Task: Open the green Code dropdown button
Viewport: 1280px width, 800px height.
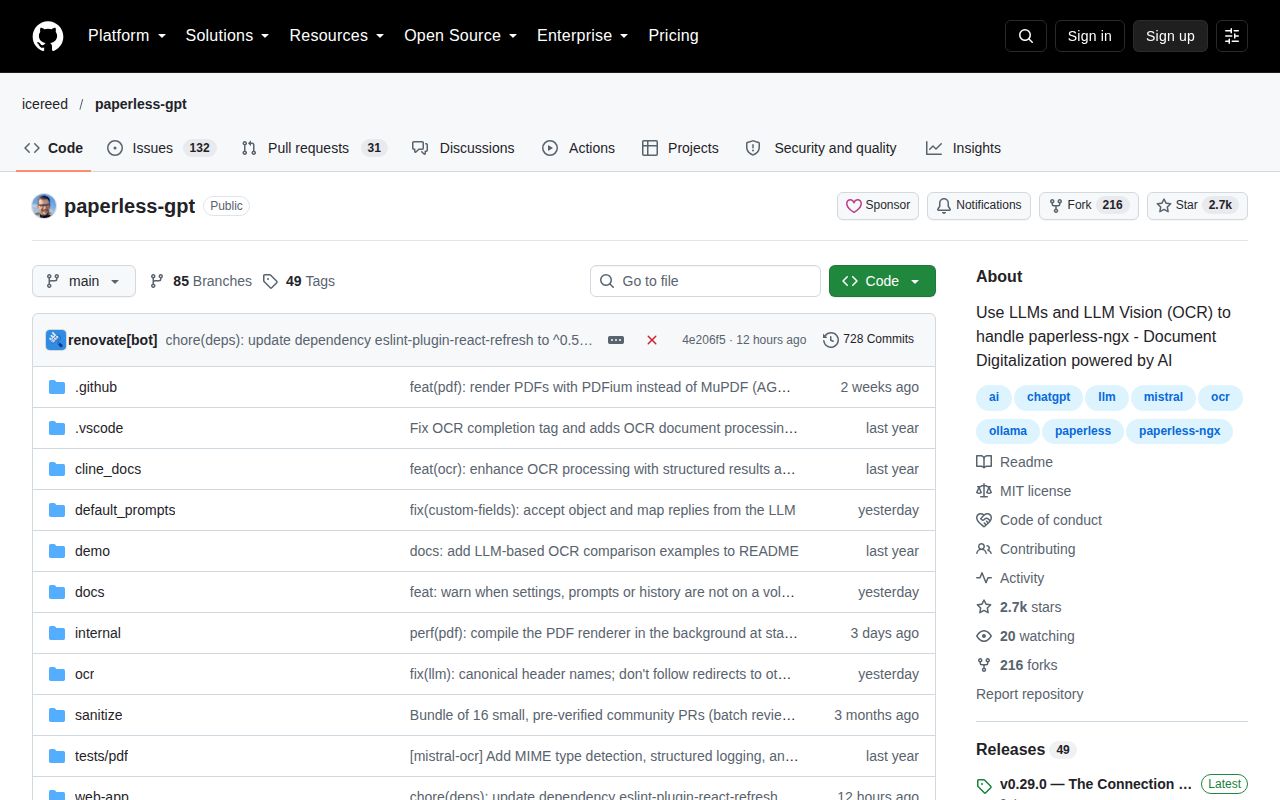Action: click(882, 281)
